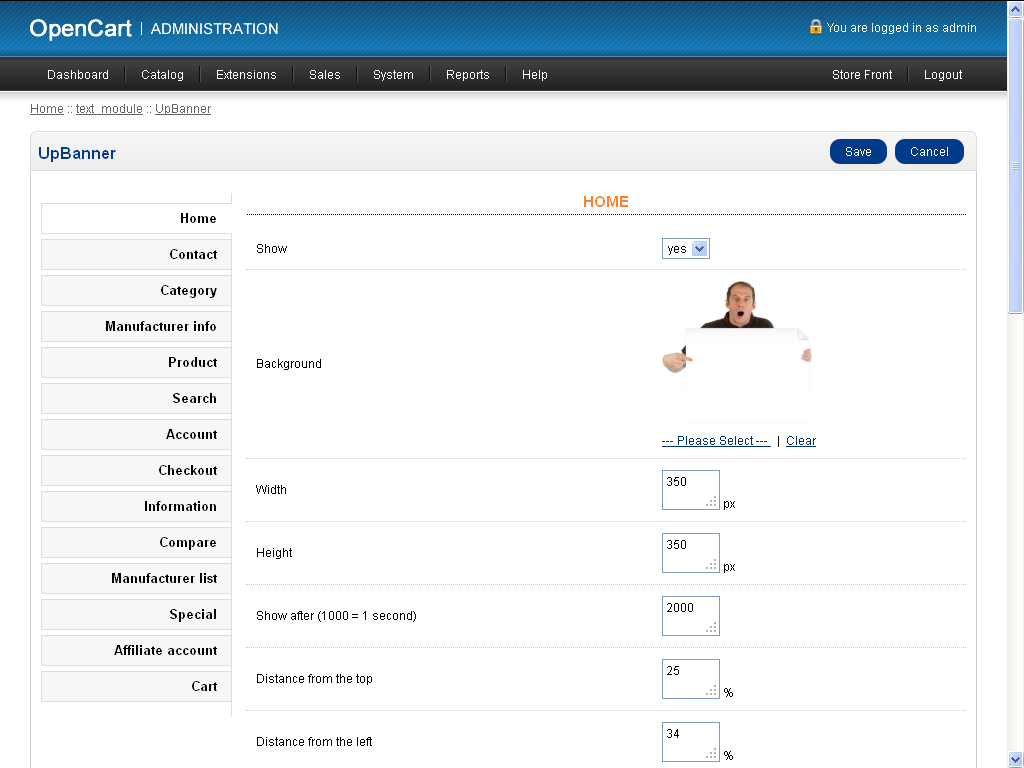Click the Height input field
The height and width of the screenshot is (768, 1024).
point(691,553)
